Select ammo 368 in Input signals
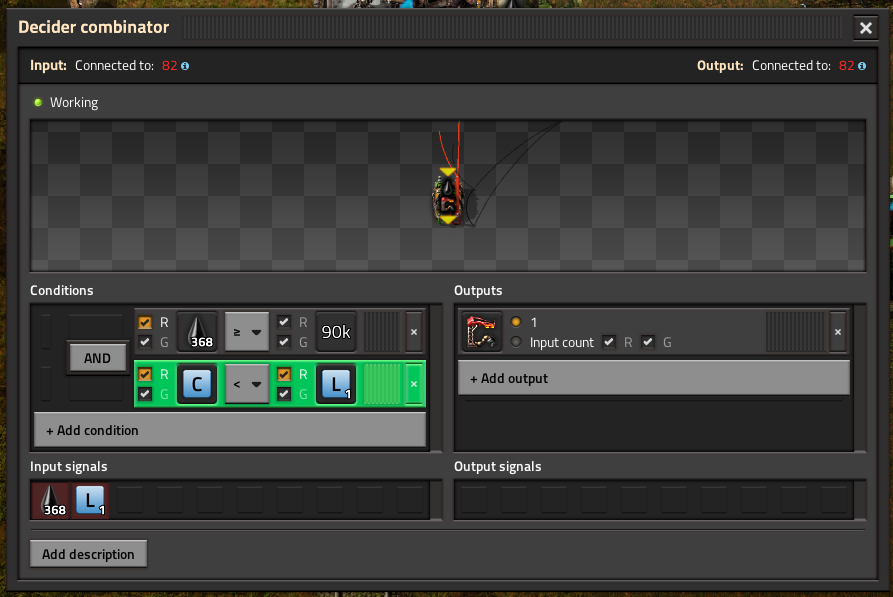893x597 pixels. (51, 500)
